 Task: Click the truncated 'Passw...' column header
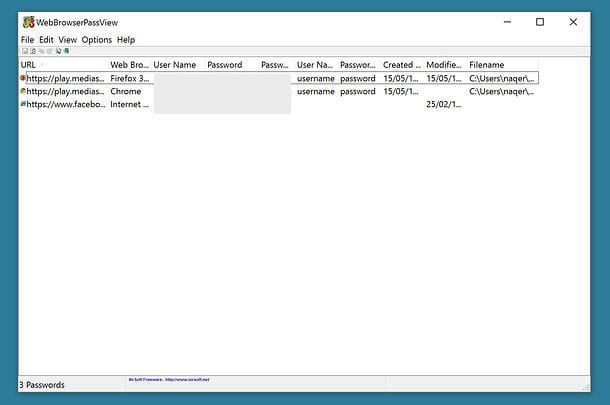(277, 65)
